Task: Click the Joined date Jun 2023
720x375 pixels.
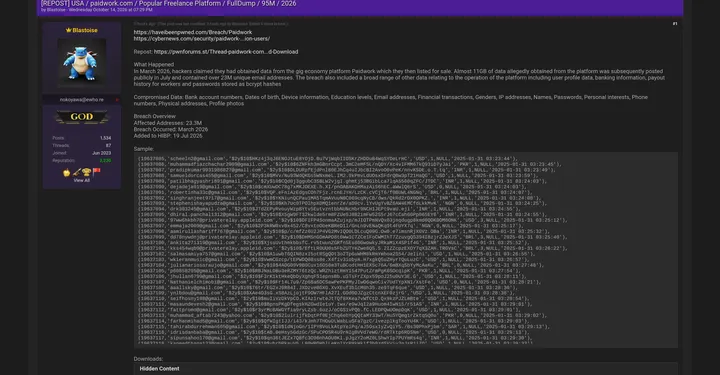Action: pos(101,153)
